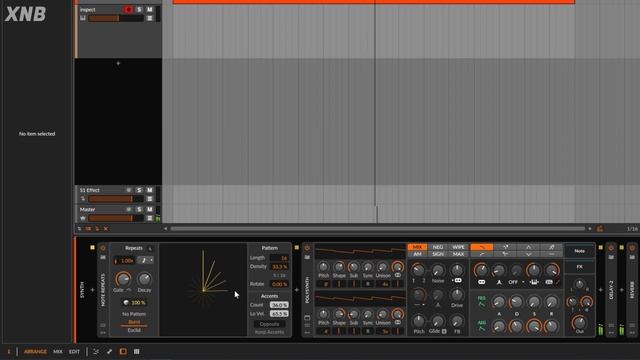The image size is (640, 360).
Task: Solo the Master track
Action: [139, 209]
